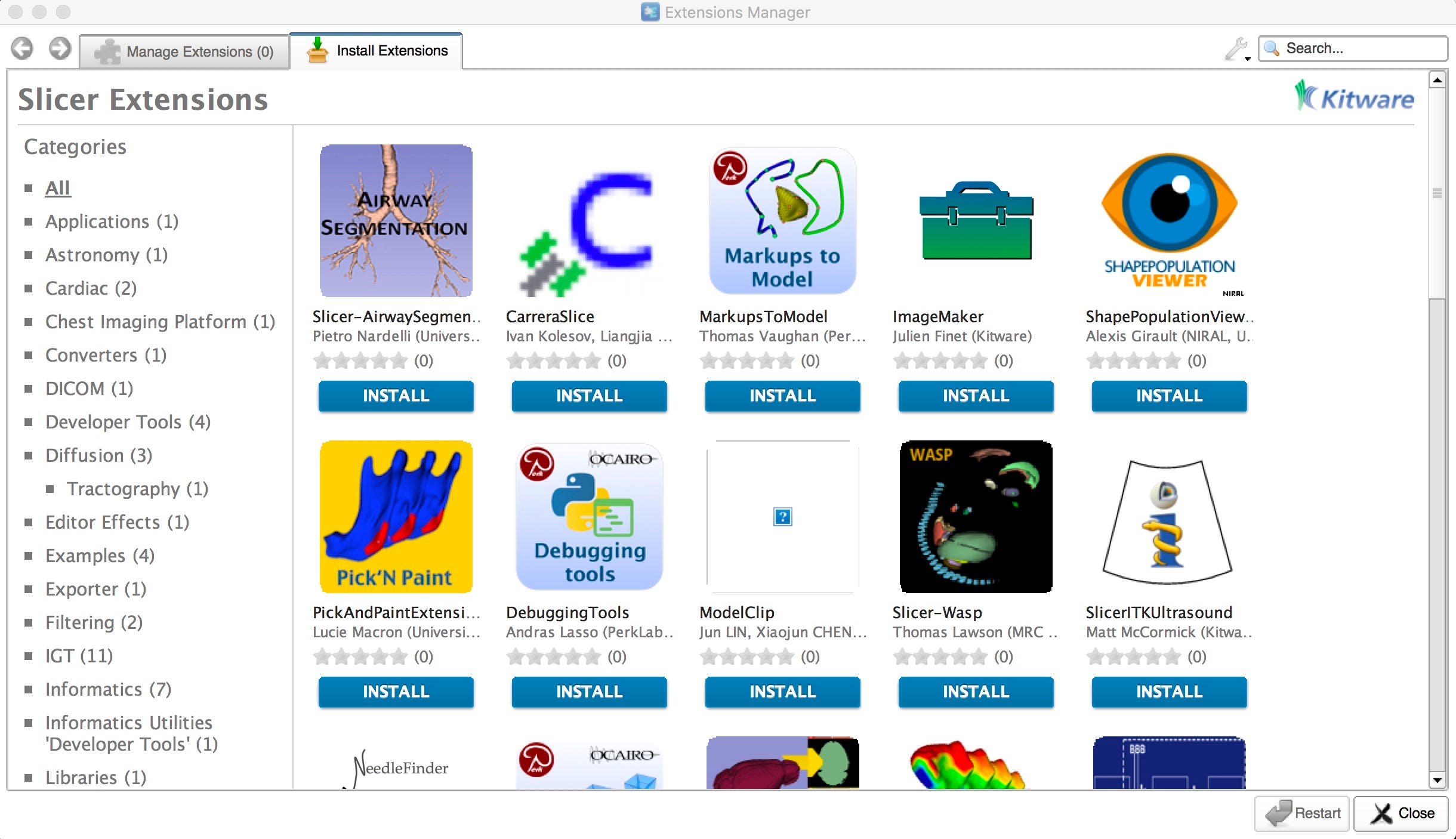Rate ModelClip using its star rating

point(746,657)
